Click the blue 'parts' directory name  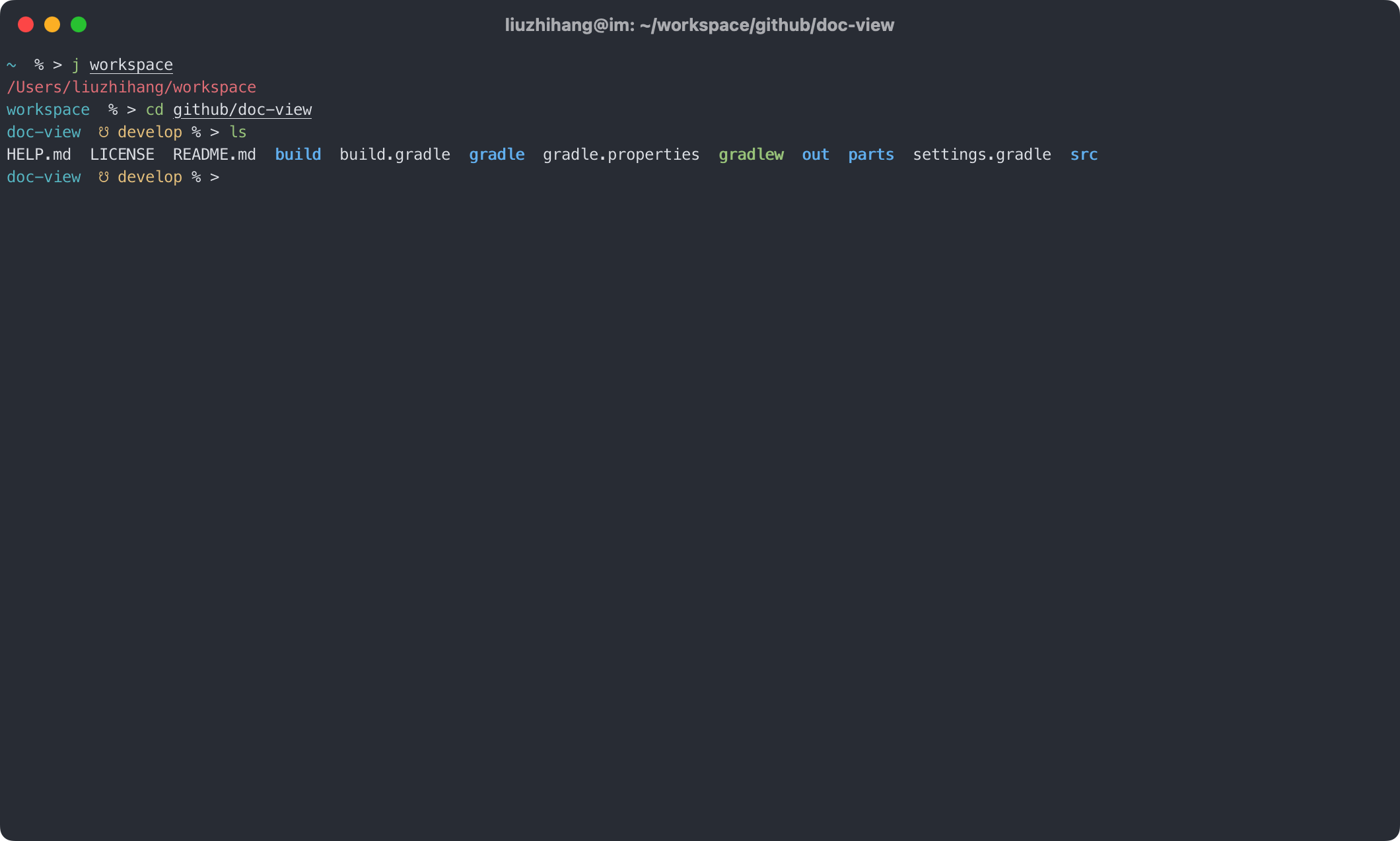[x=871, y=154]
